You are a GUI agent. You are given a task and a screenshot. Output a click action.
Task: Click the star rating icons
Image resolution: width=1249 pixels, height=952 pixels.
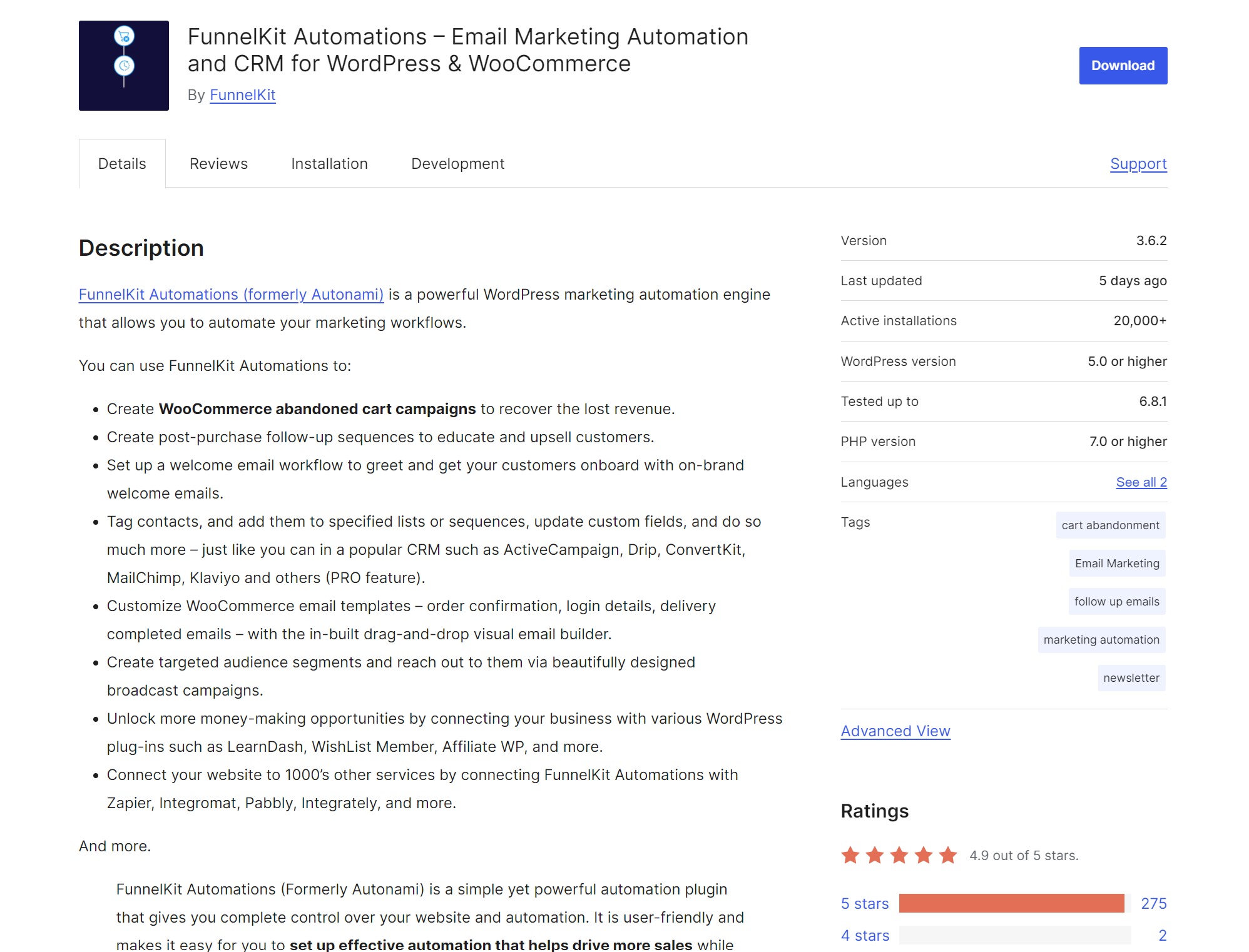(899, 855)
